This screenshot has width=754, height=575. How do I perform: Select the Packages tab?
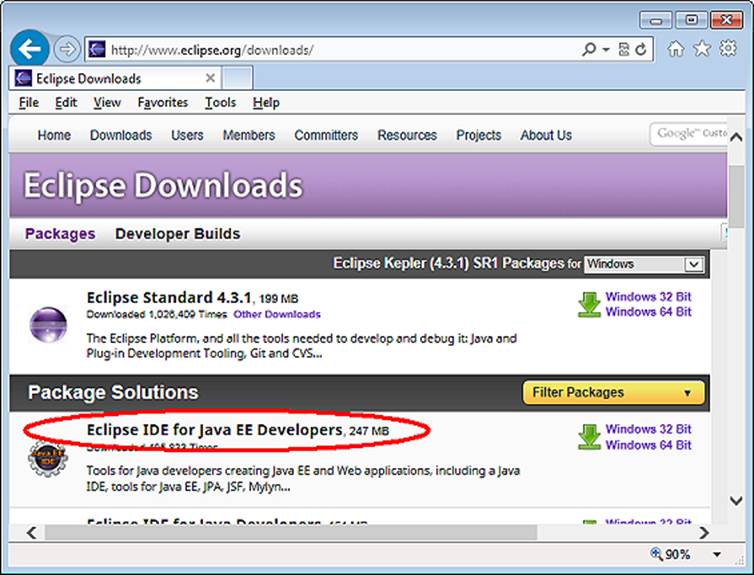(x=60, y=234)
